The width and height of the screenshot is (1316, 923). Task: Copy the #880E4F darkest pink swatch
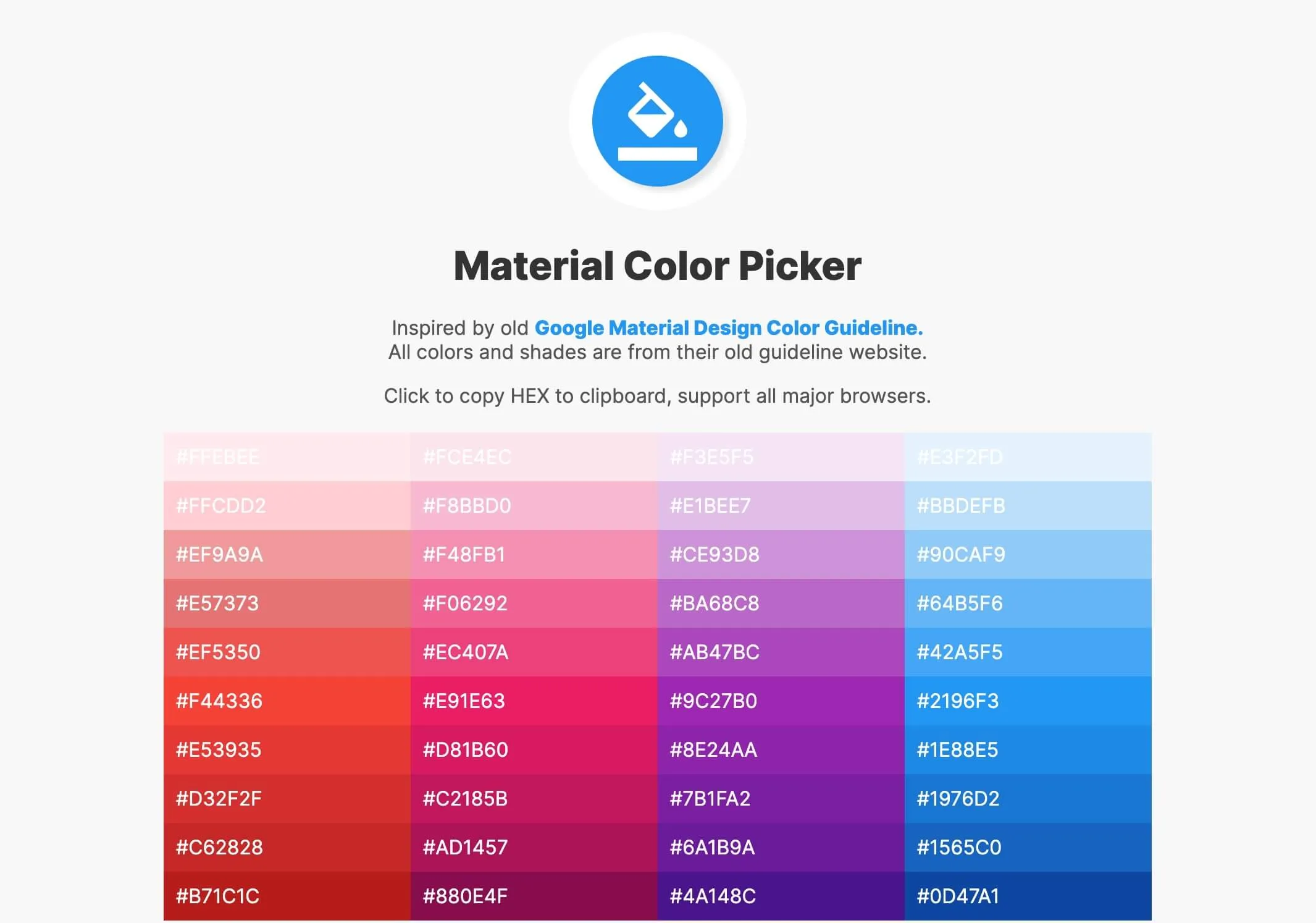click(x=534, y=895)
